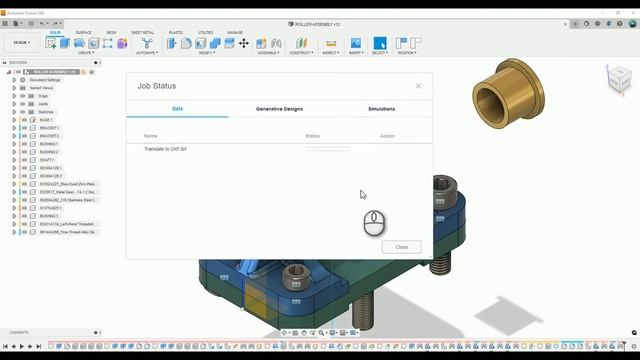Viewport: 640px width, 360px height.
Task: Click the user profile avatar
Action: [632, 24]
